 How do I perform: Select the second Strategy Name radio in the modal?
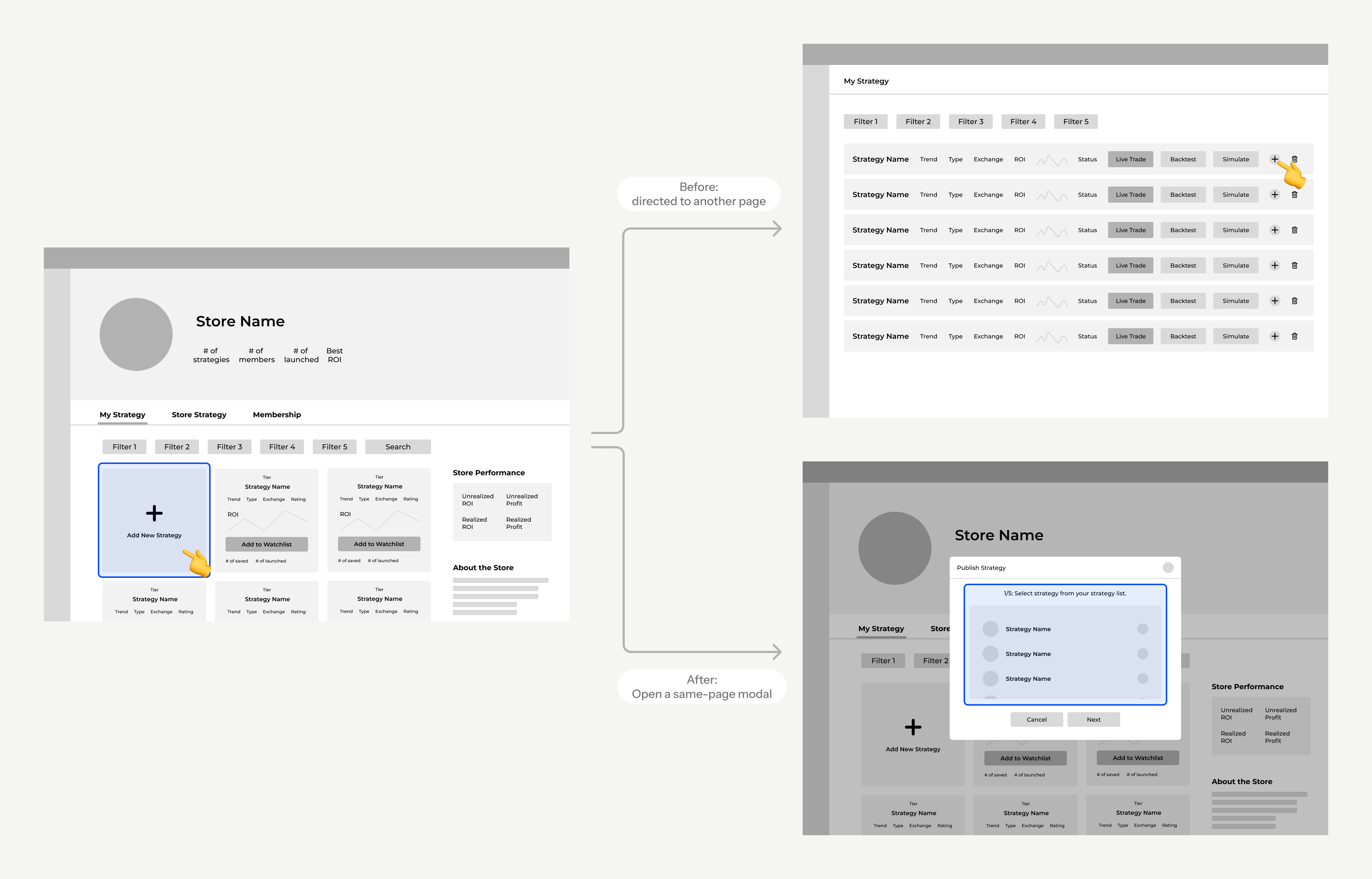1142,653
